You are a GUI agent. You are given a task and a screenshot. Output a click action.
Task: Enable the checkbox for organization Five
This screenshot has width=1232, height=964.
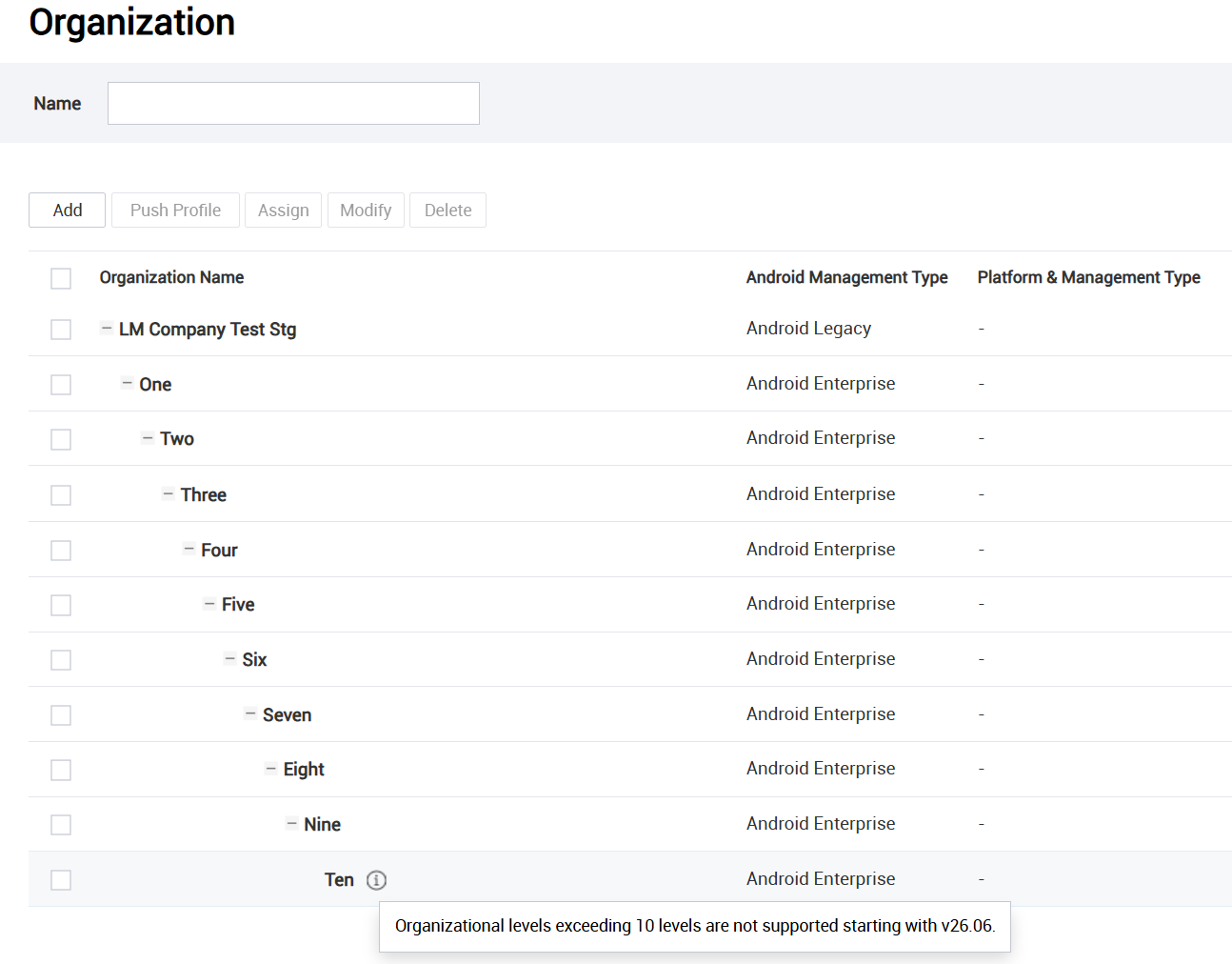pyautogui.click(x=61, y=605)
